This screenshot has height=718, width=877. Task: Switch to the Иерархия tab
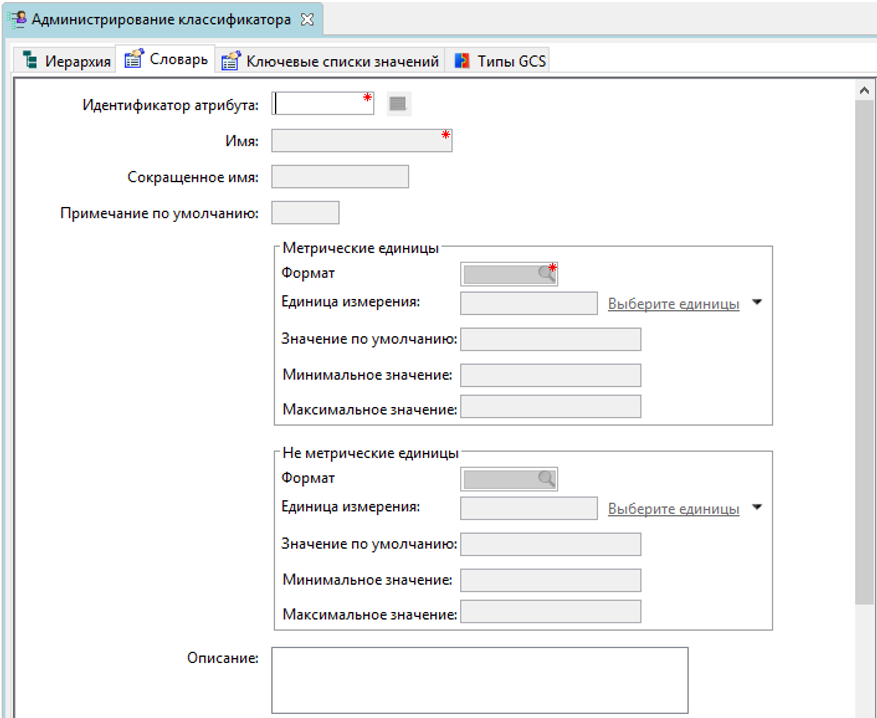pos(65,60)
